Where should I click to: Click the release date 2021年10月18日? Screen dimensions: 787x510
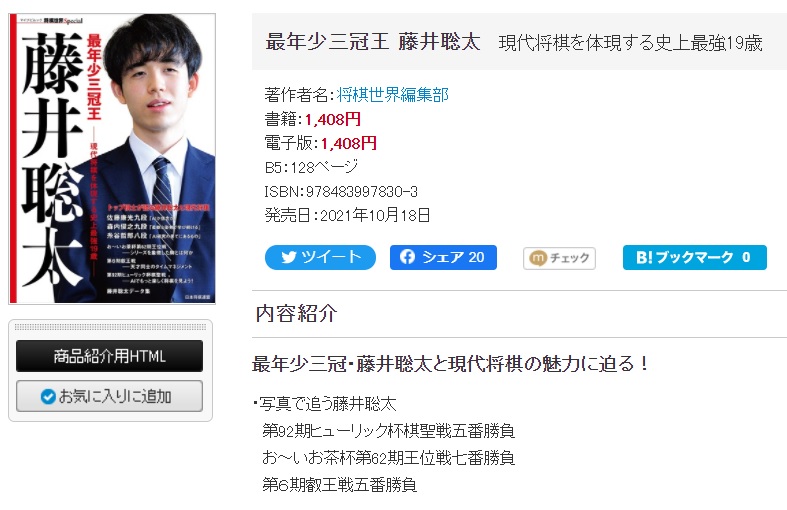click(x=375, y=215)
